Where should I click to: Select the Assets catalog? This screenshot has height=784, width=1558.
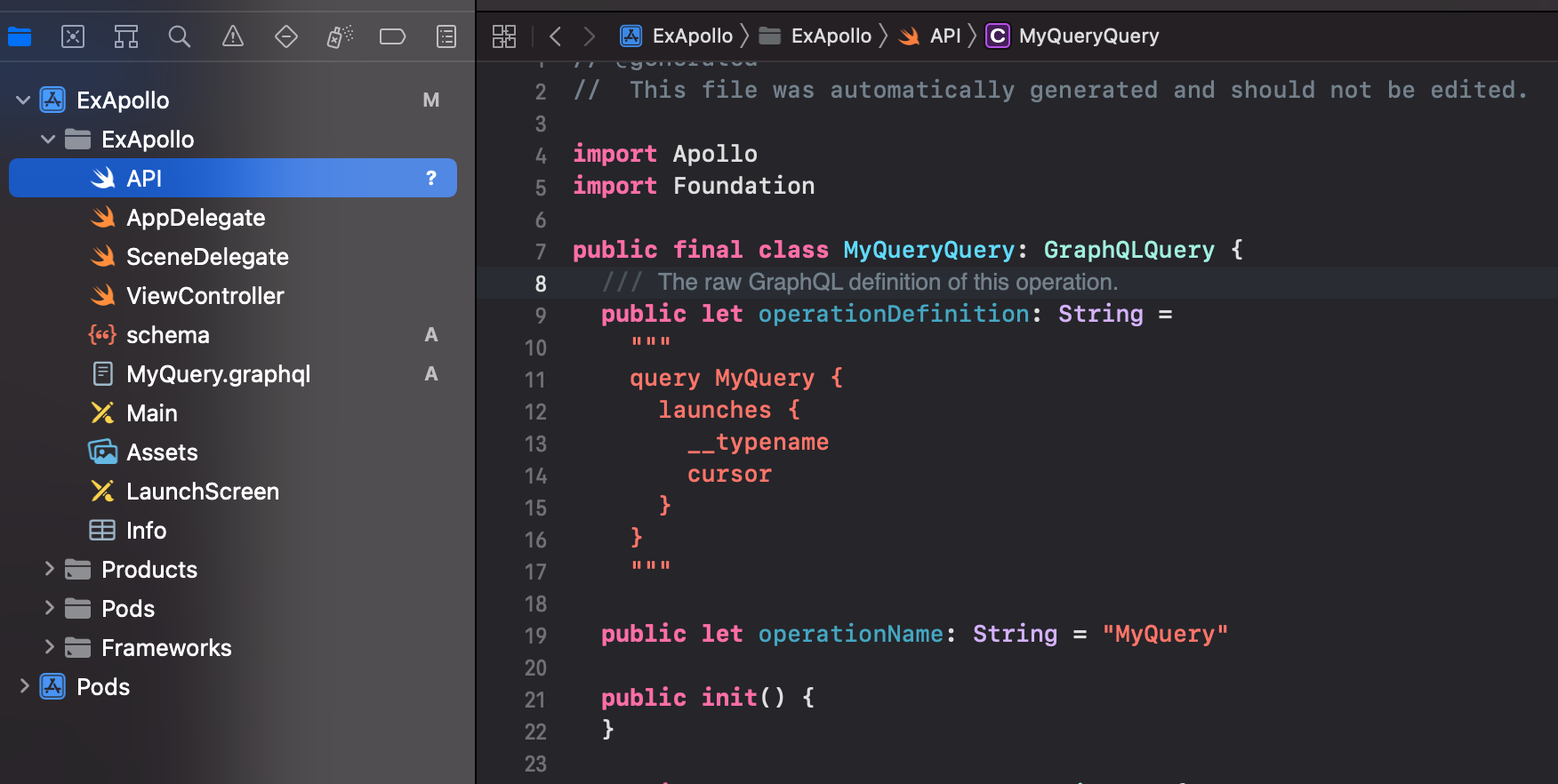click(233, 452)
